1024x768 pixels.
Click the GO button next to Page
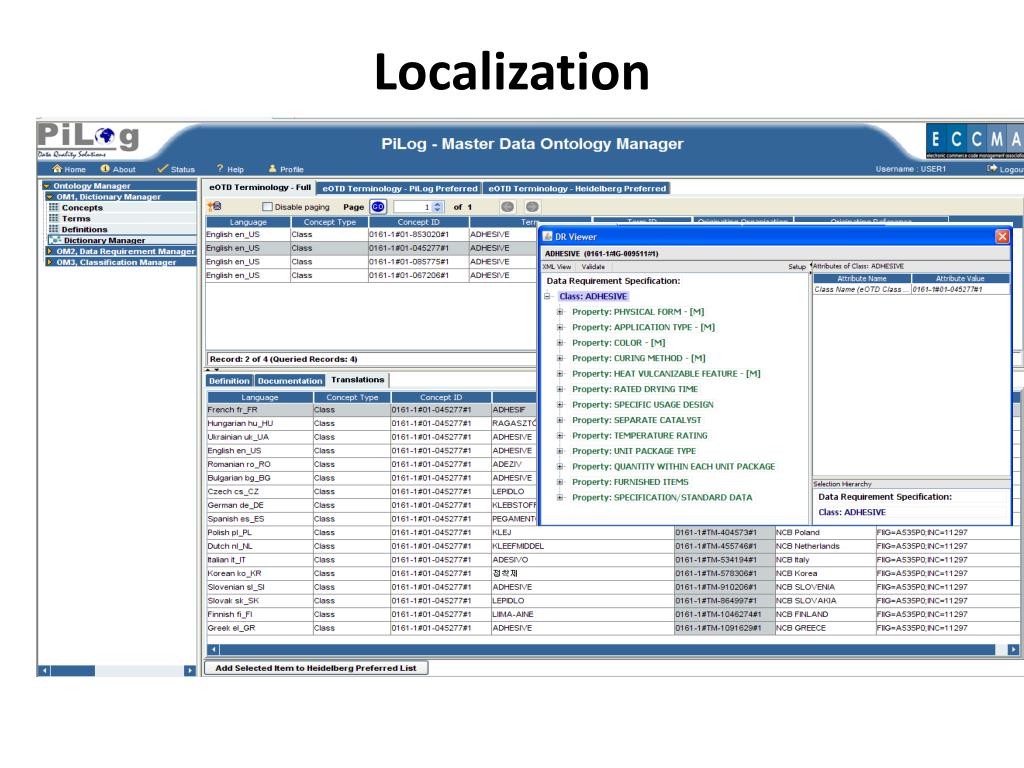(378, 207)
